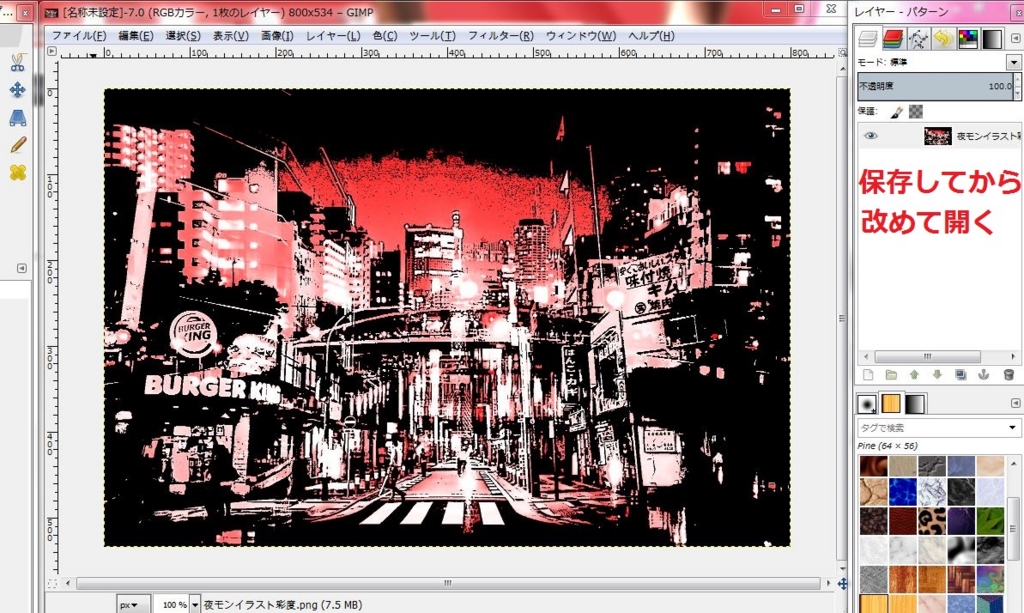Duplicate the current layer
Image resolution: width=1024 pixels, height=613 pixels.
(x=961, y=375)
